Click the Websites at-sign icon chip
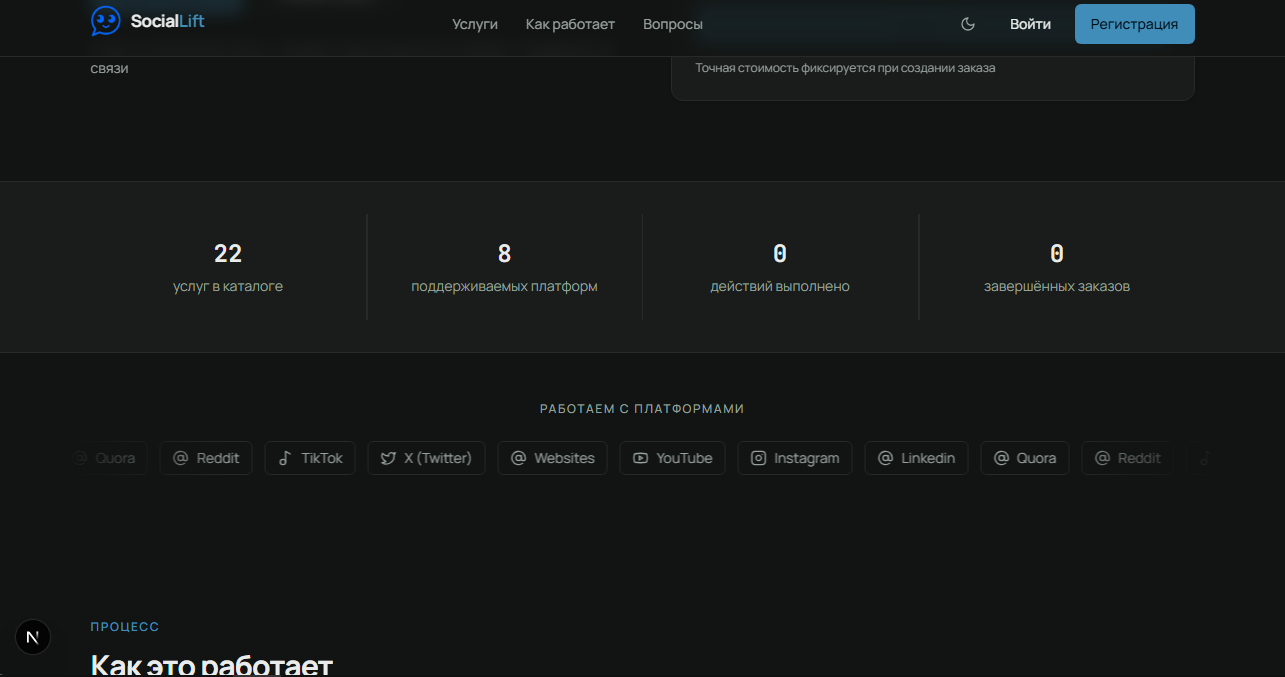 pyautogui.click(x=552, y=458)
